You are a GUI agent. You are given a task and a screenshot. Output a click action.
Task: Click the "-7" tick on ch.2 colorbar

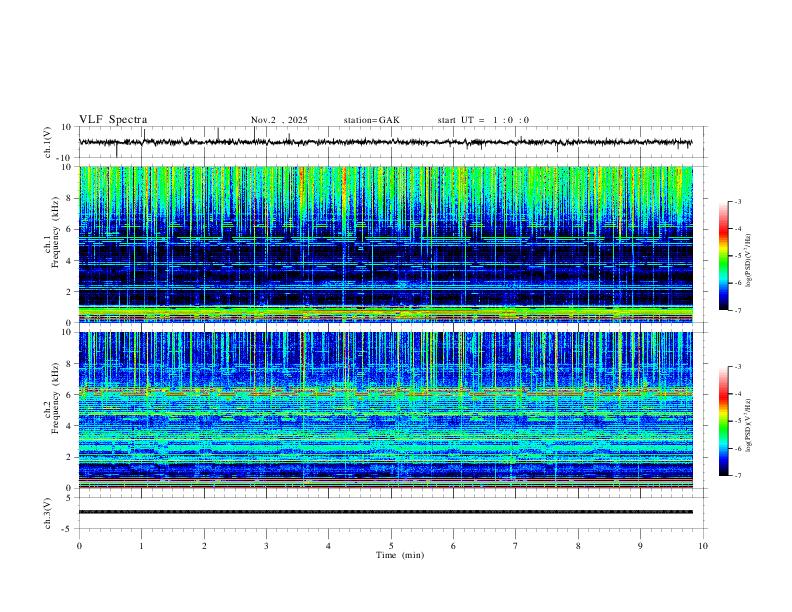[737, 476]
